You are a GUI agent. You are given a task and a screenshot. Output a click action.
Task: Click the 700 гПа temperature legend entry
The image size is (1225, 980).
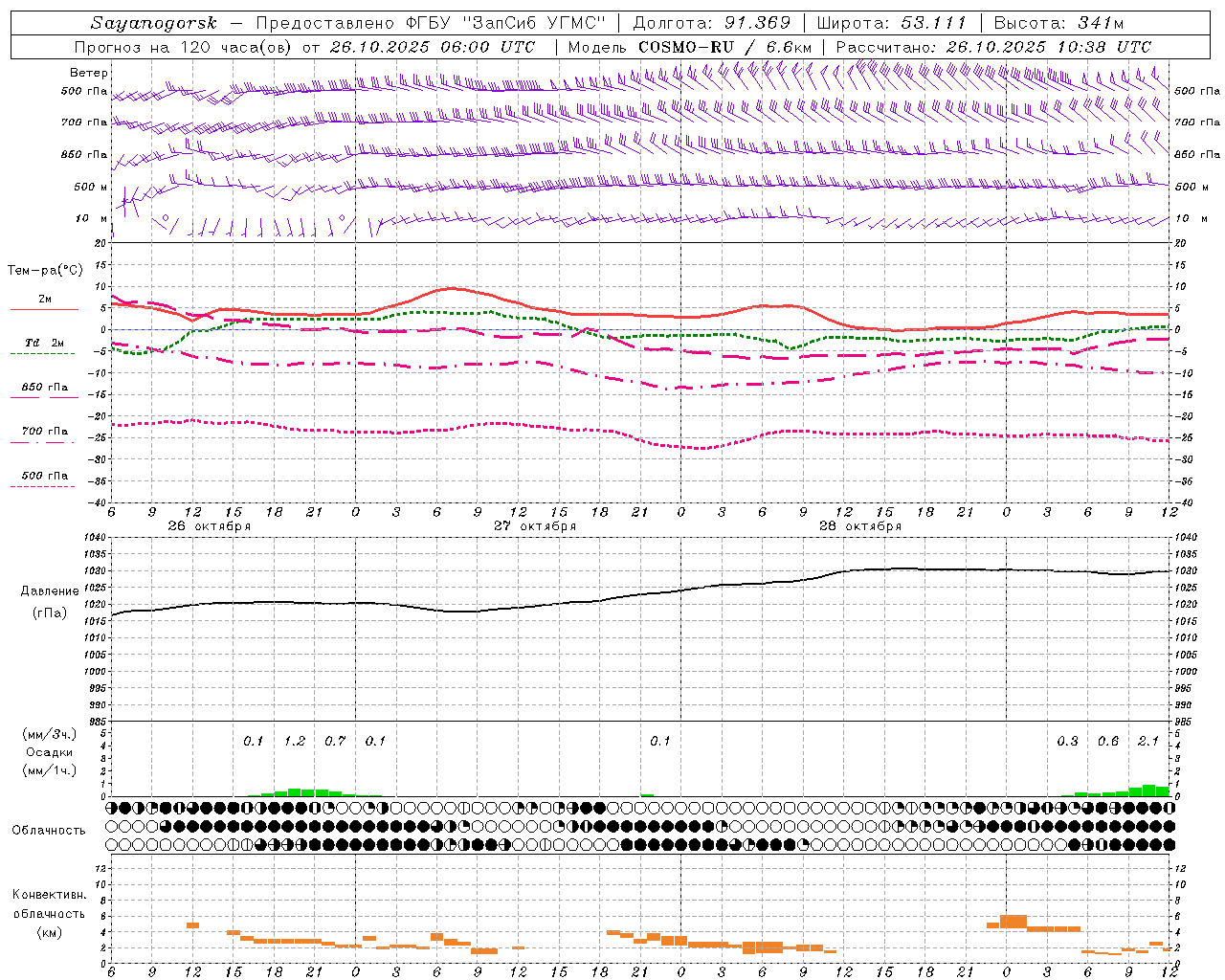click(x=45, y=432)
